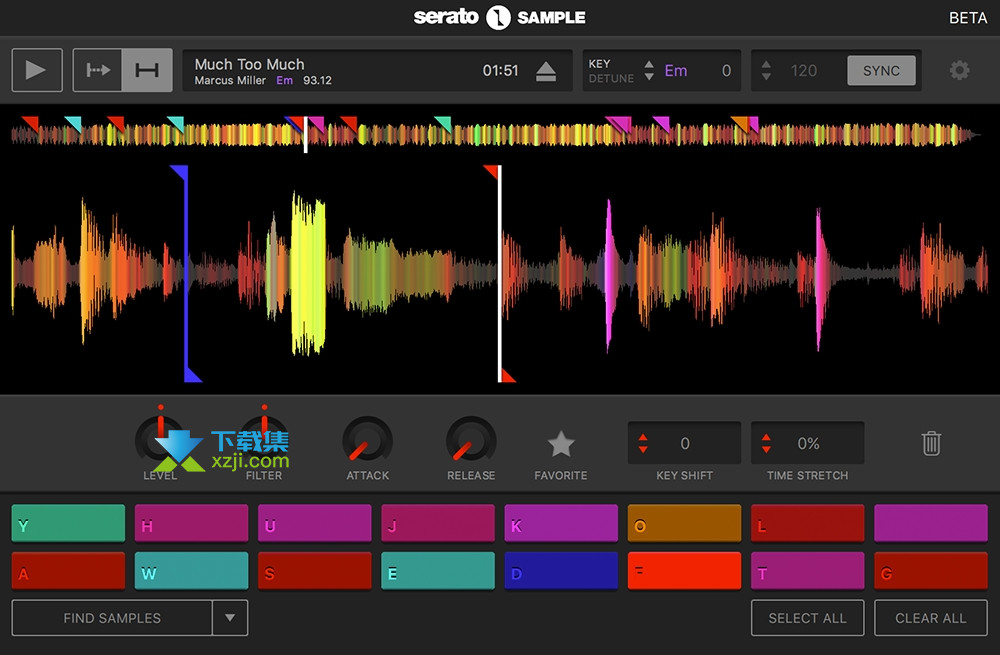Open the settings gear

959,70
